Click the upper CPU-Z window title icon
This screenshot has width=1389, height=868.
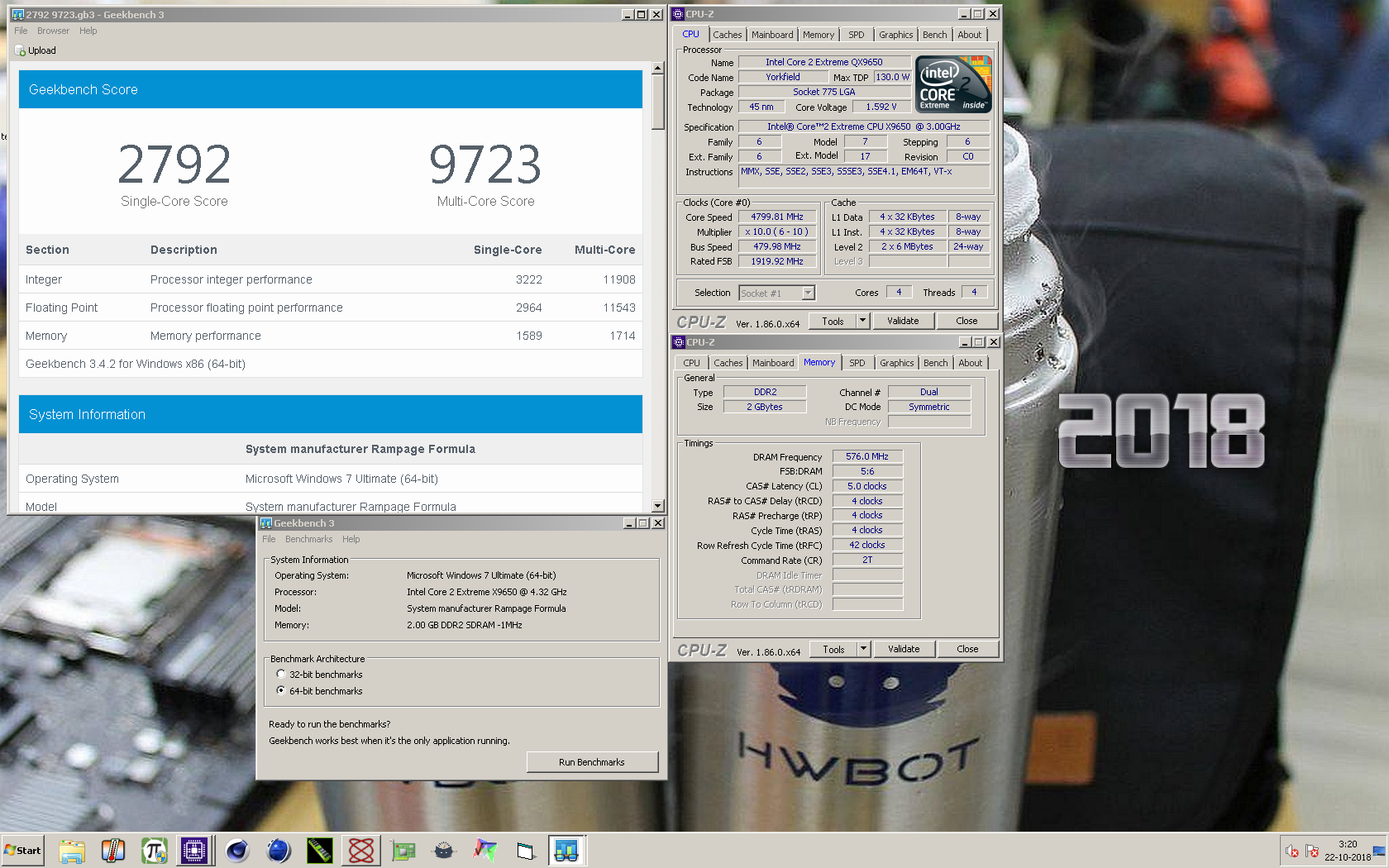pyautogui.click(x=678, y=14)
